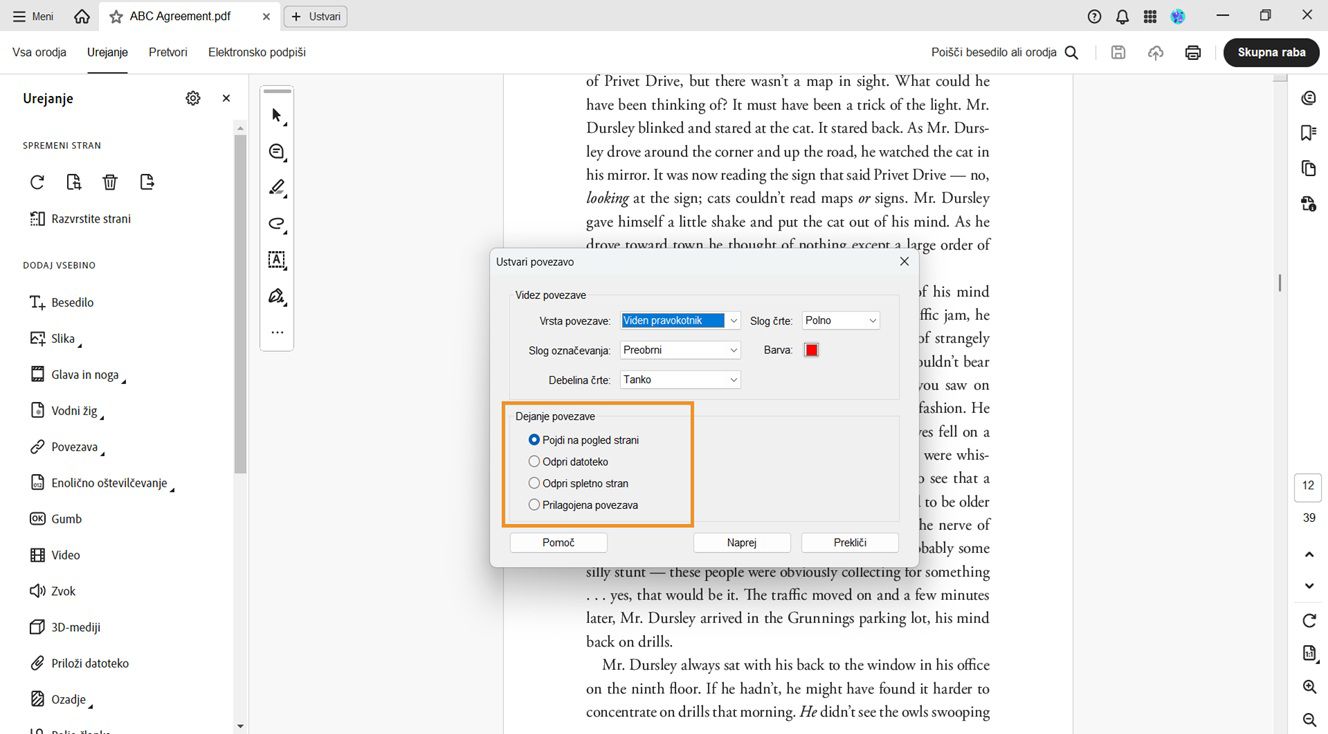Image resolution: width=1328 pixels, height=734 pixels.
Task: Open the notifications bell
Action: pos(1122,16)
